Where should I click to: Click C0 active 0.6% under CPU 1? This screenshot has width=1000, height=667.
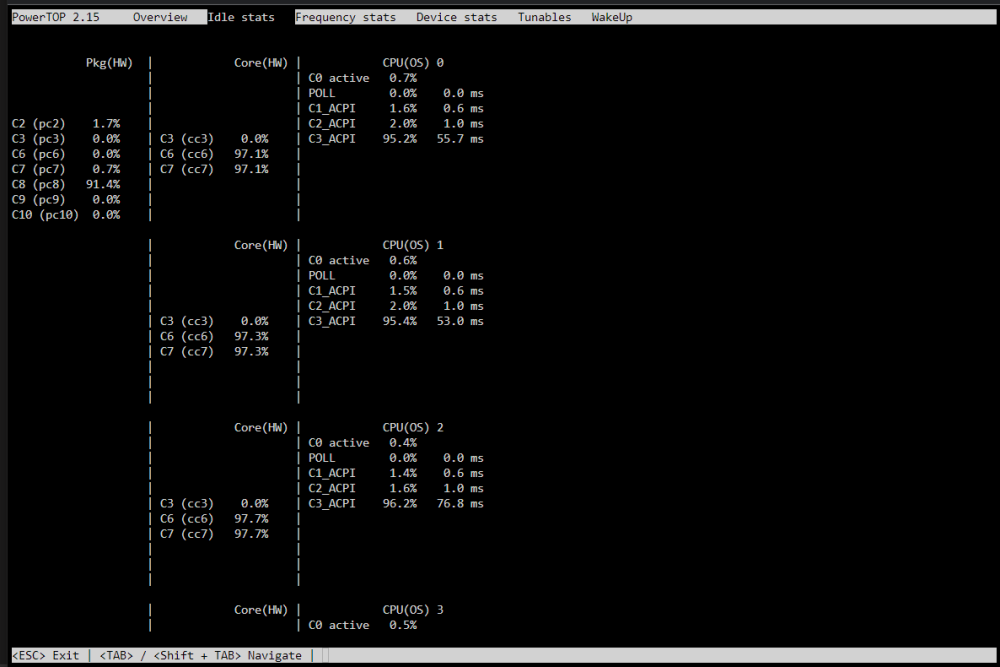pos(362,260)
